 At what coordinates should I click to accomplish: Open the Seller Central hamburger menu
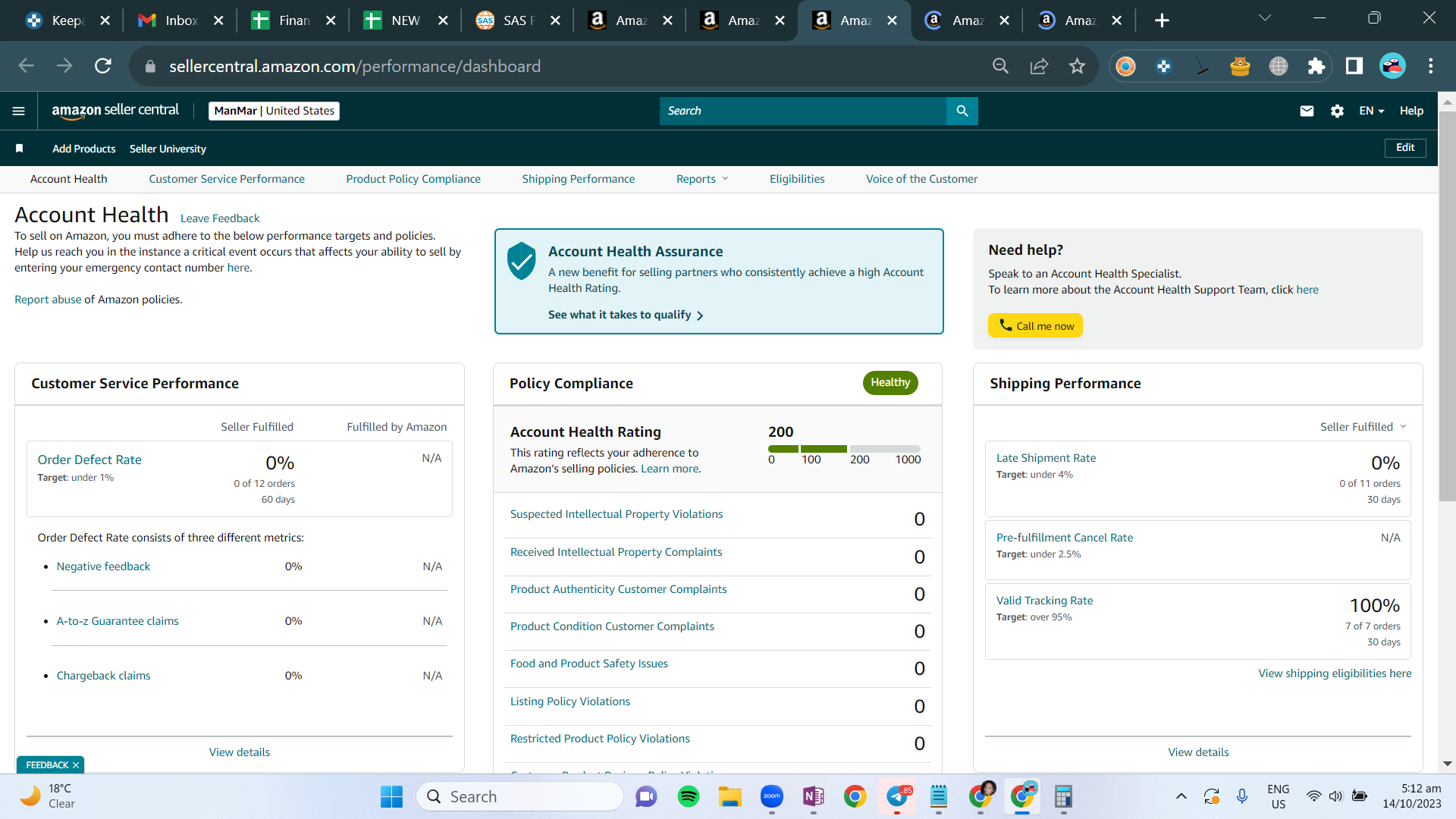click(x=19, y=111)
